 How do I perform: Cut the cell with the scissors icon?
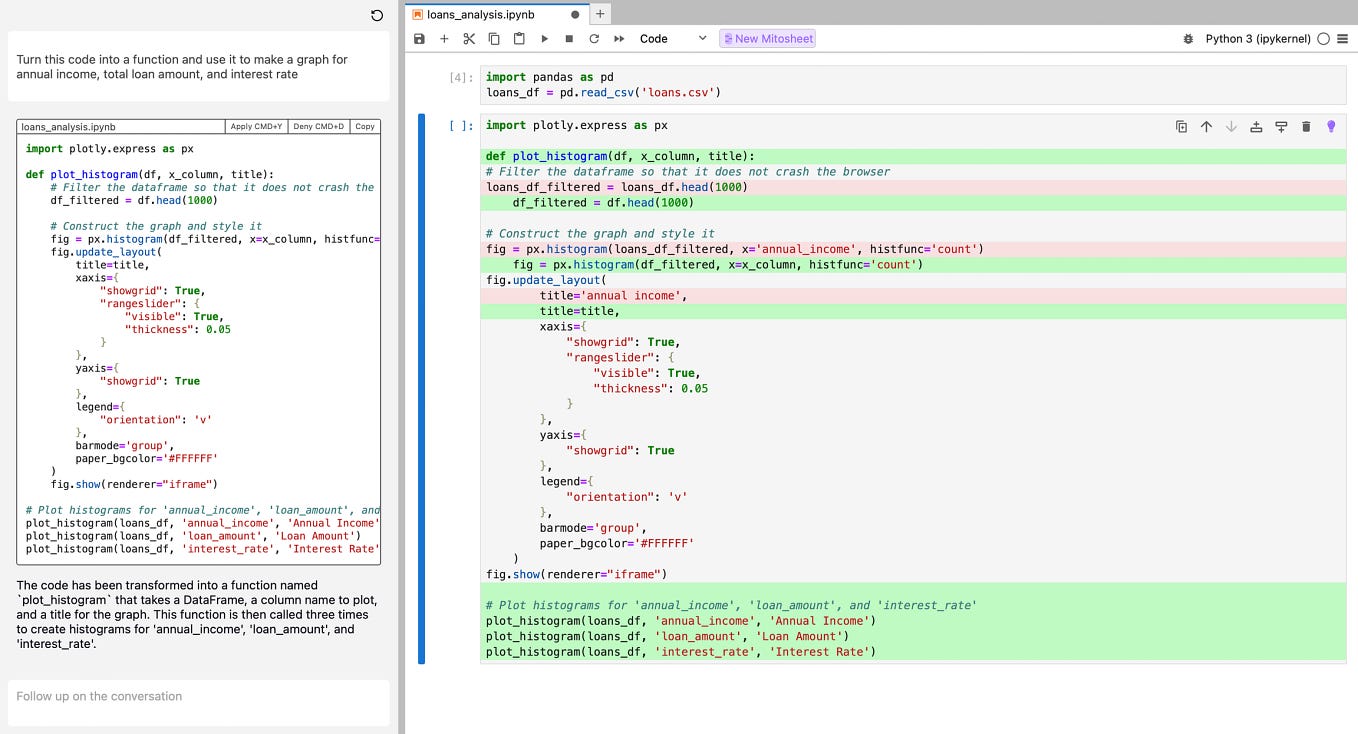469,39
